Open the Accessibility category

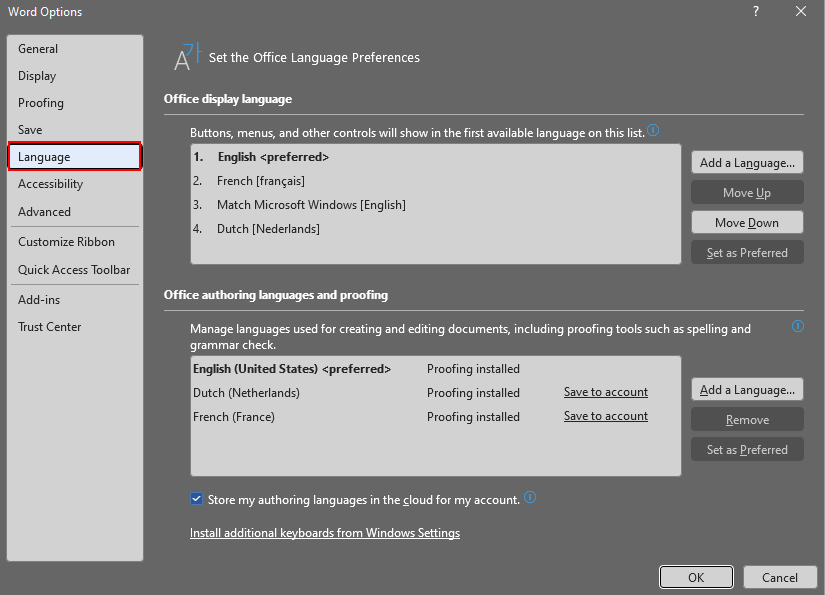click(75, 184)
